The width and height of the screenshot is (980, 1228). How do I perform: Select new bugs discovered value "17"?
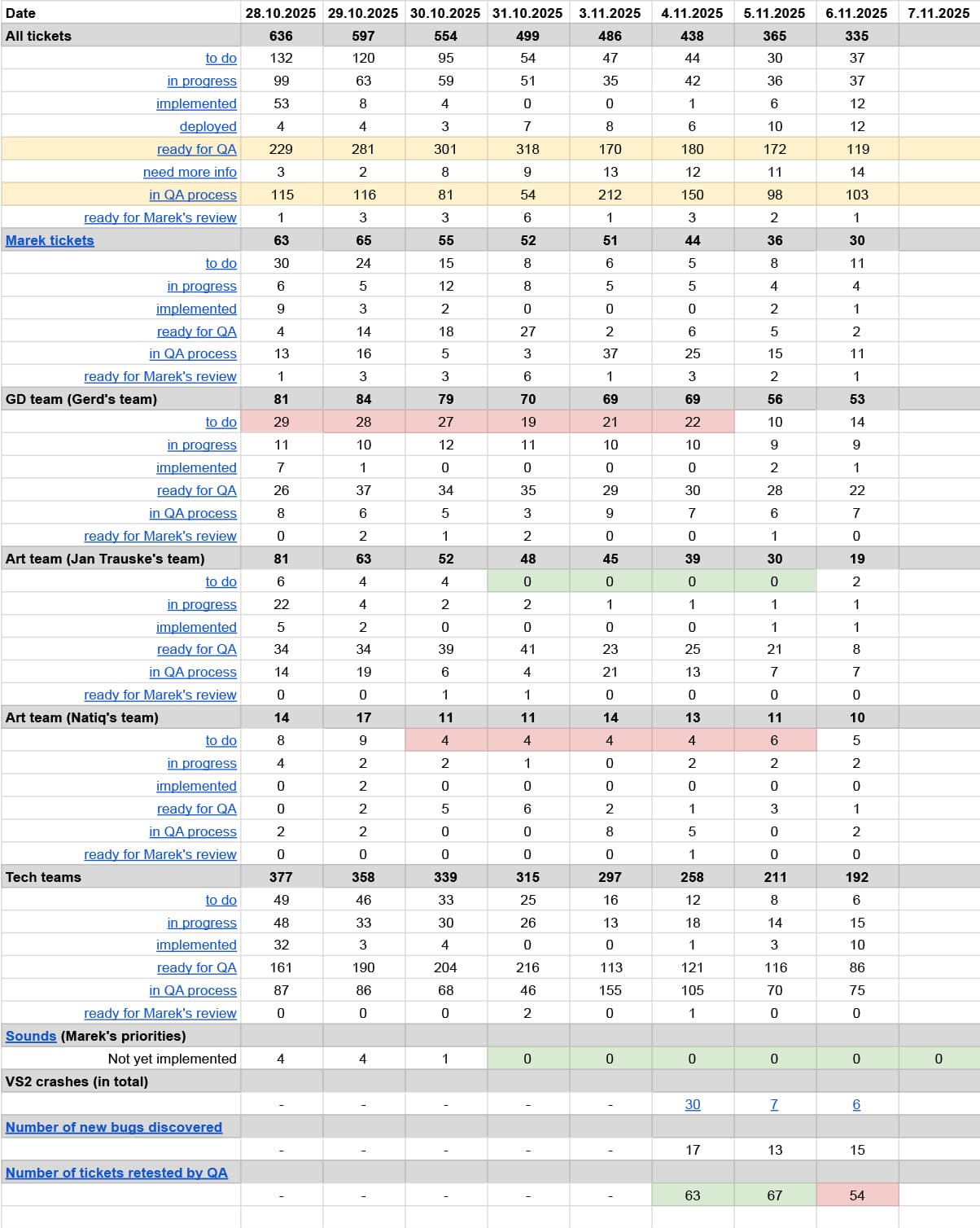(x=693, y=1150)
